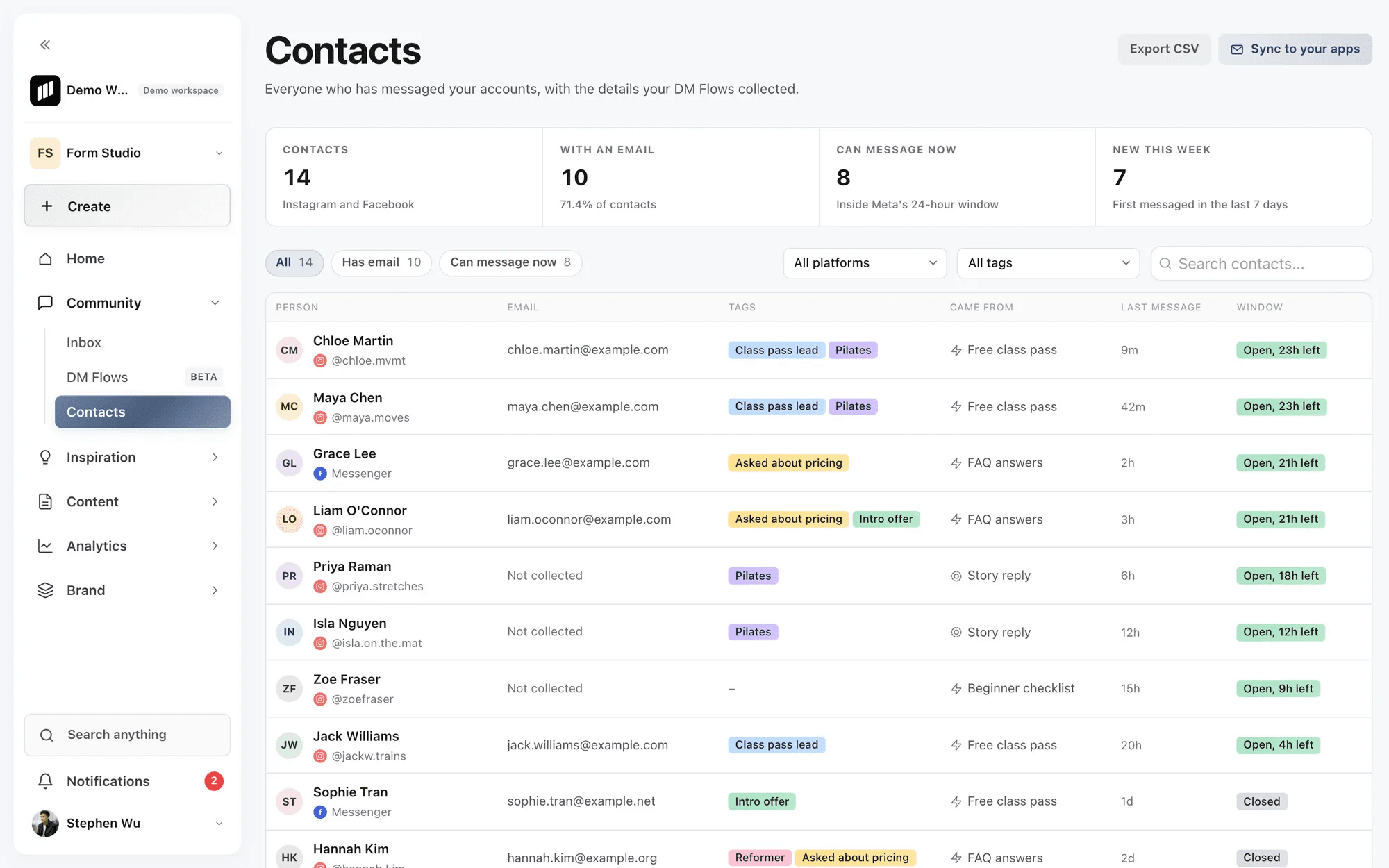Image resolution: width=1389 pixels, height=868 pixels.
Task: Click jack.williams@example.com email
Action: coord(588,745)
